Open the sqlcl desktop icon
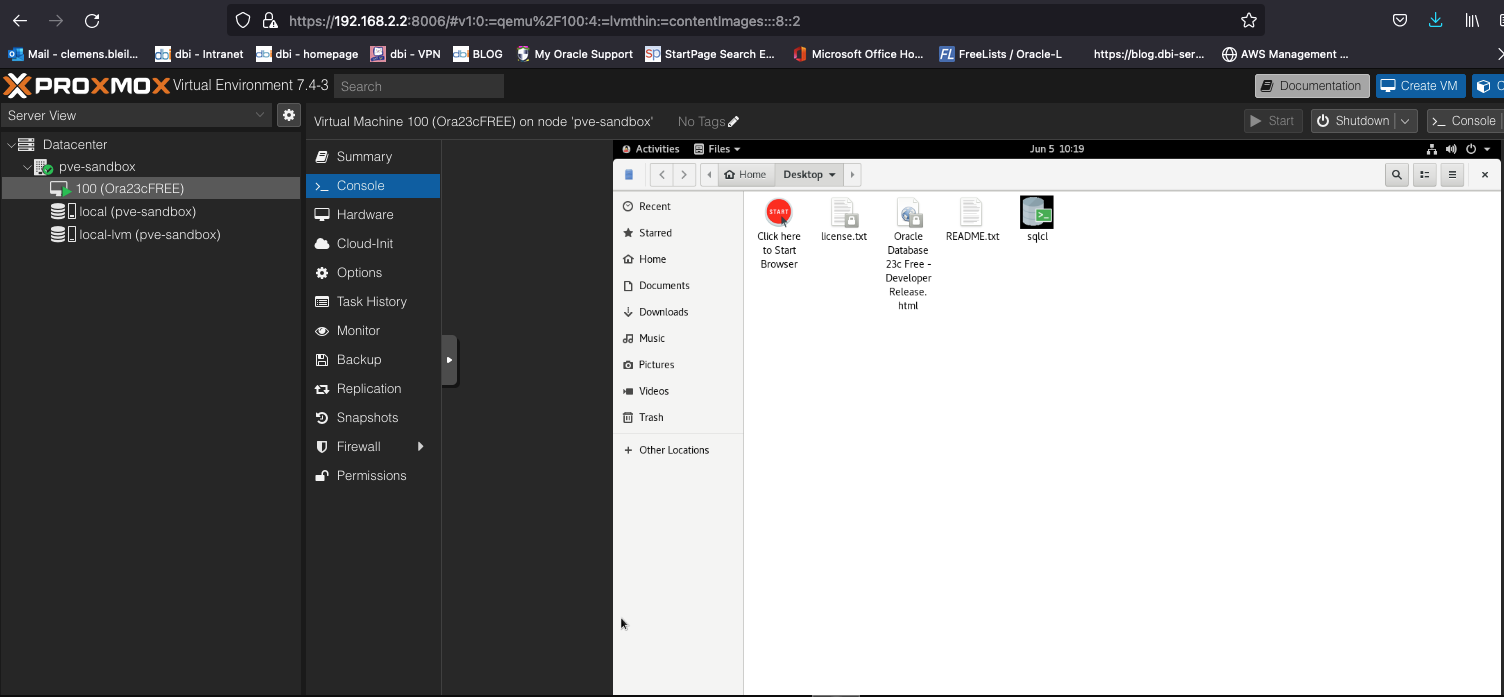Screen dimensions: 1504x697 1036,213
